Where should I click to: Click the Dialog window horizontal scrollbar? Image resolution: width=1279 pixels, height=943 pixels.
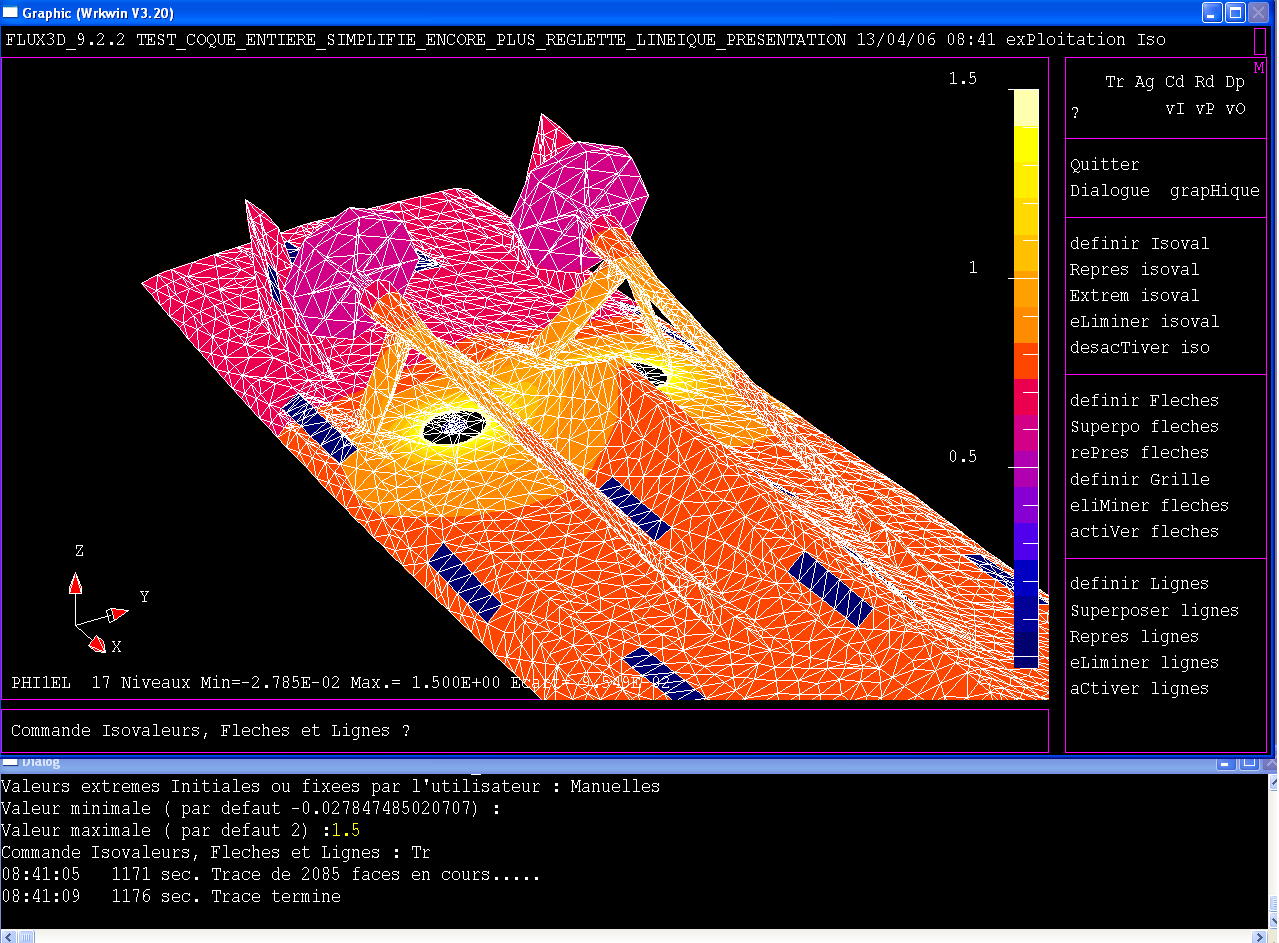coord(640,936)
